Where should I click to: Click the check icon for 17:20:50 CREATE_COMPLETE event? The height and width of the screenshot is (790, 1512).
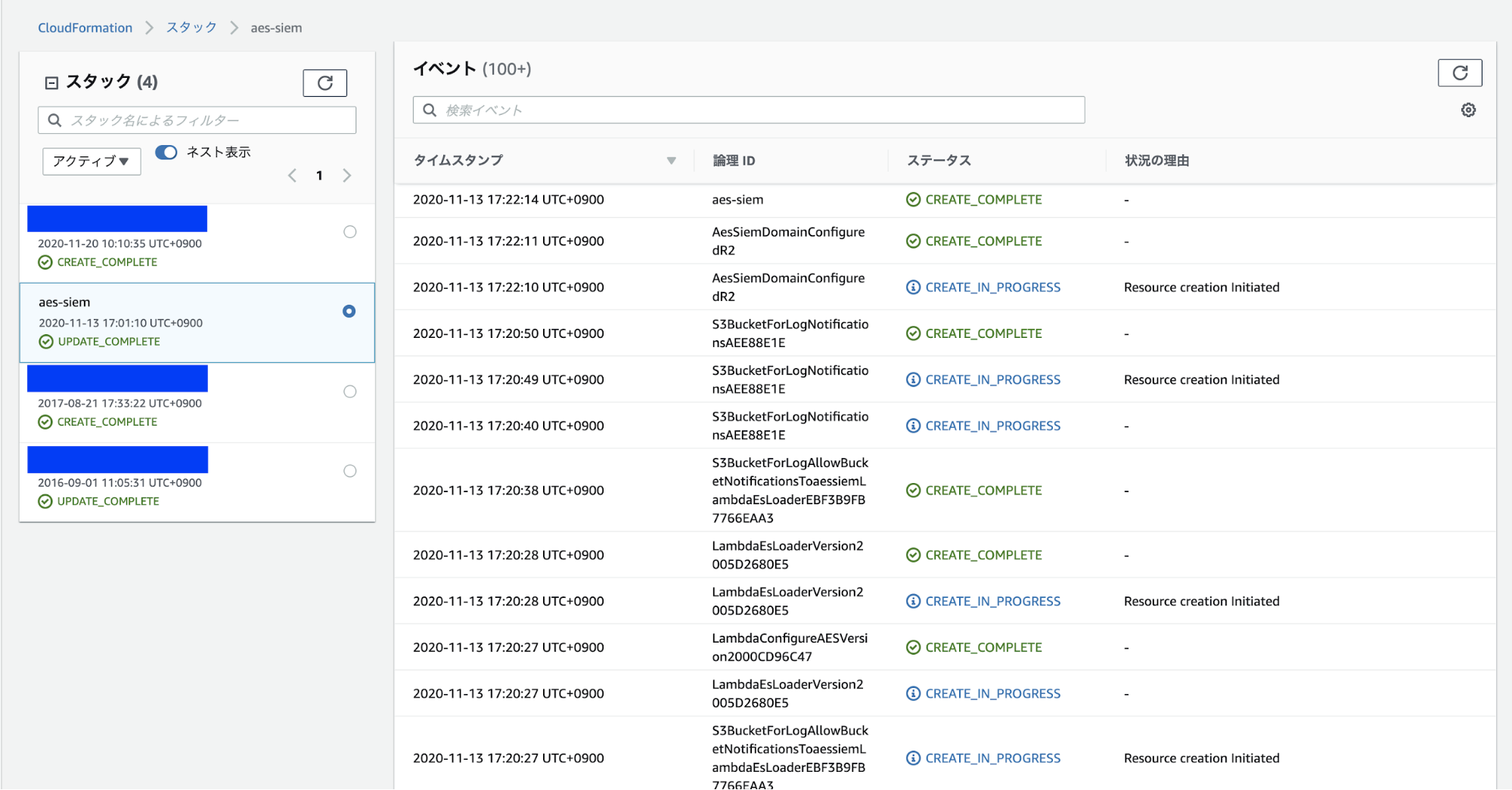click(913, 333)
